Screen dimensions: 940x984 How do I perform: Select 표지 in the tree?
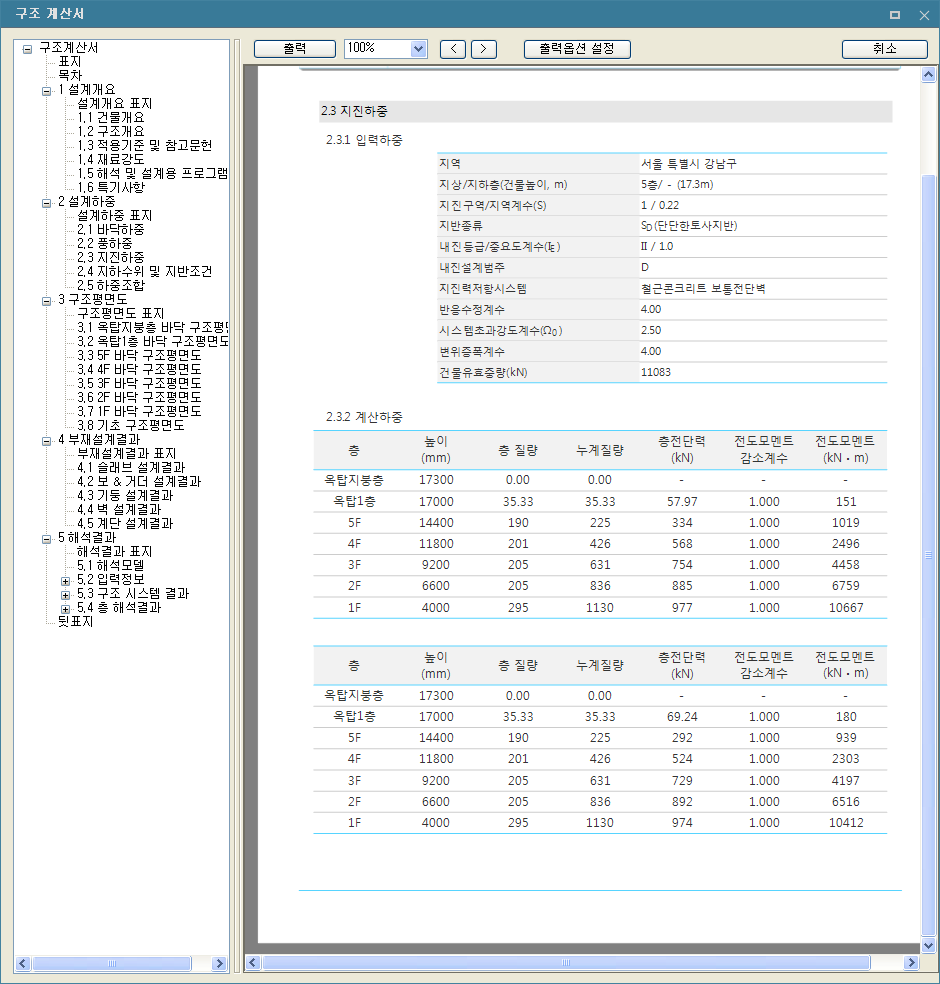[x=70, y=62]
